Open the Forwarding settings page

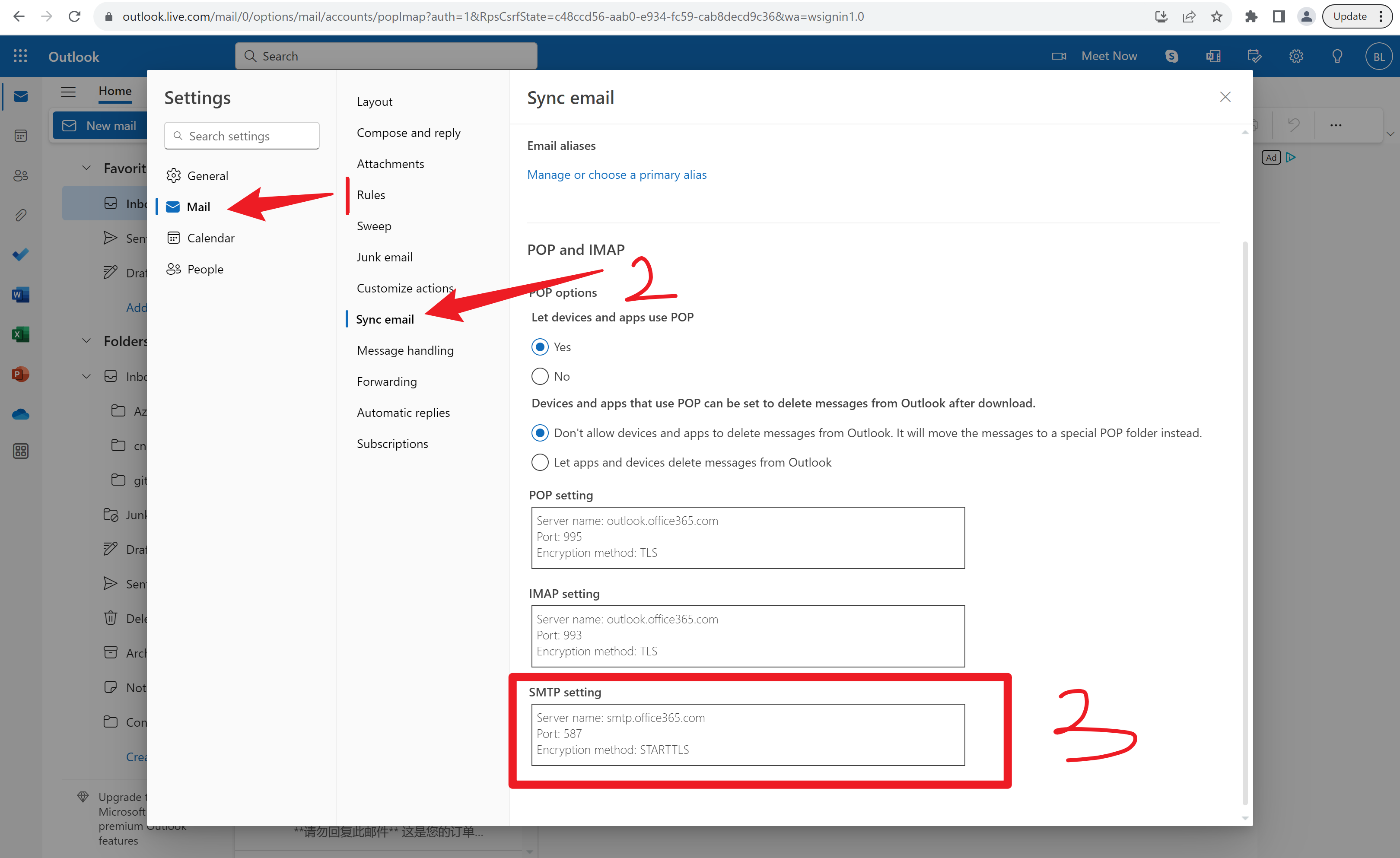click(x=386, y=381)
